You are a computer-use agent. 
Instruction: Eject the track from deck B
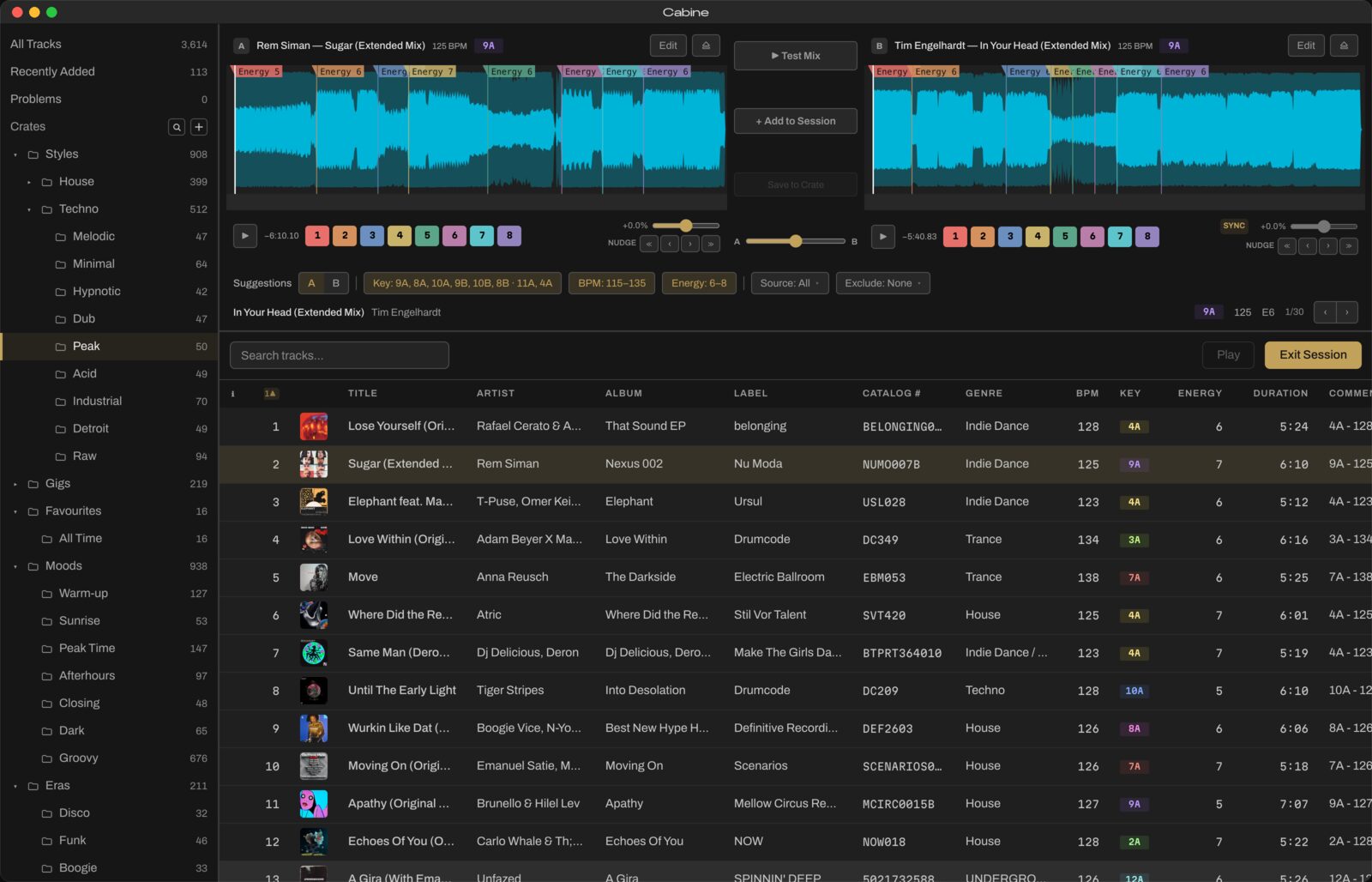pos(1344,45)
